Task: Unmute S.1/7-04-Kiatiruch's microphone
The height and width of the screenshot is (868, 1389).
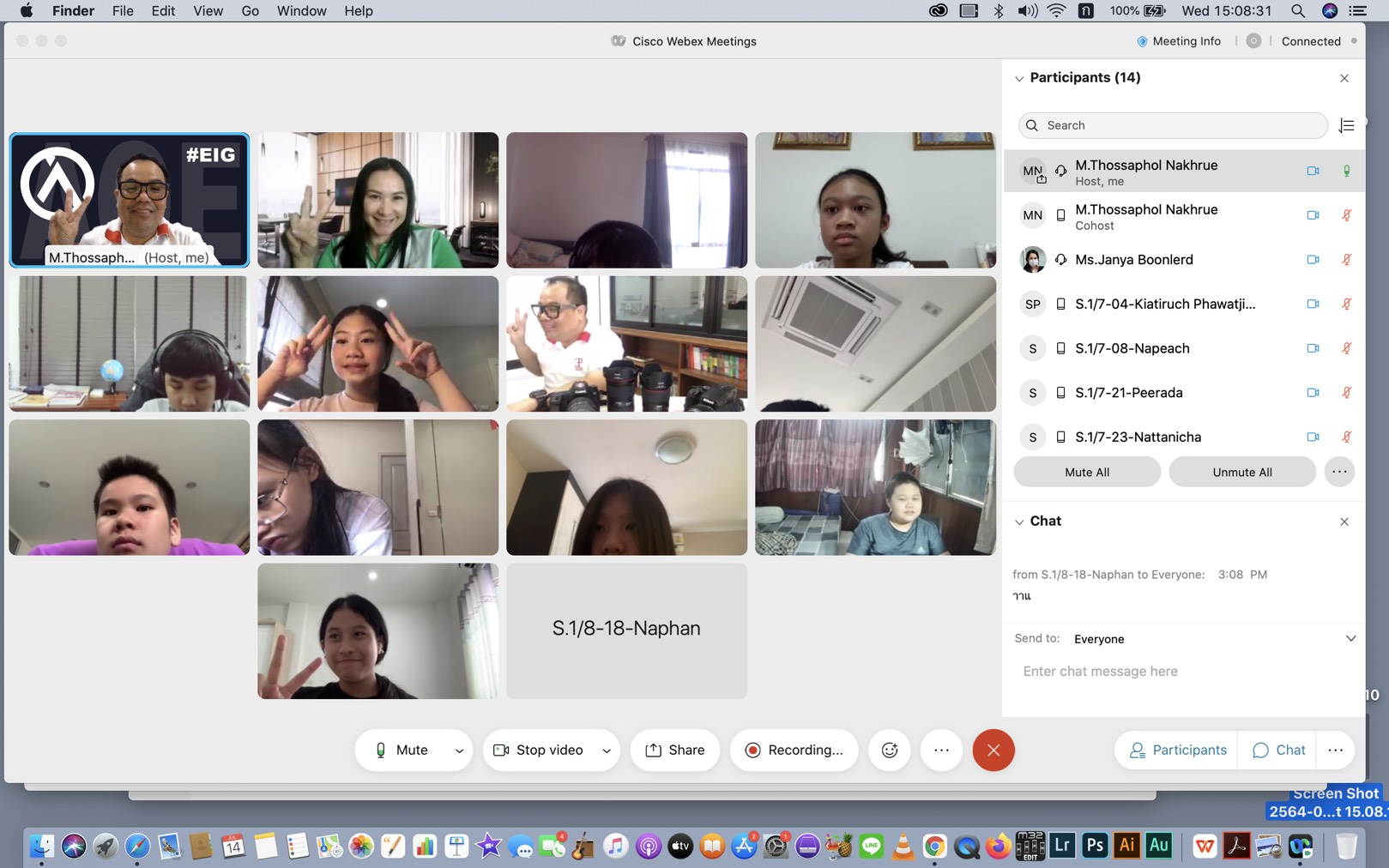Action: coord(1346,304)
